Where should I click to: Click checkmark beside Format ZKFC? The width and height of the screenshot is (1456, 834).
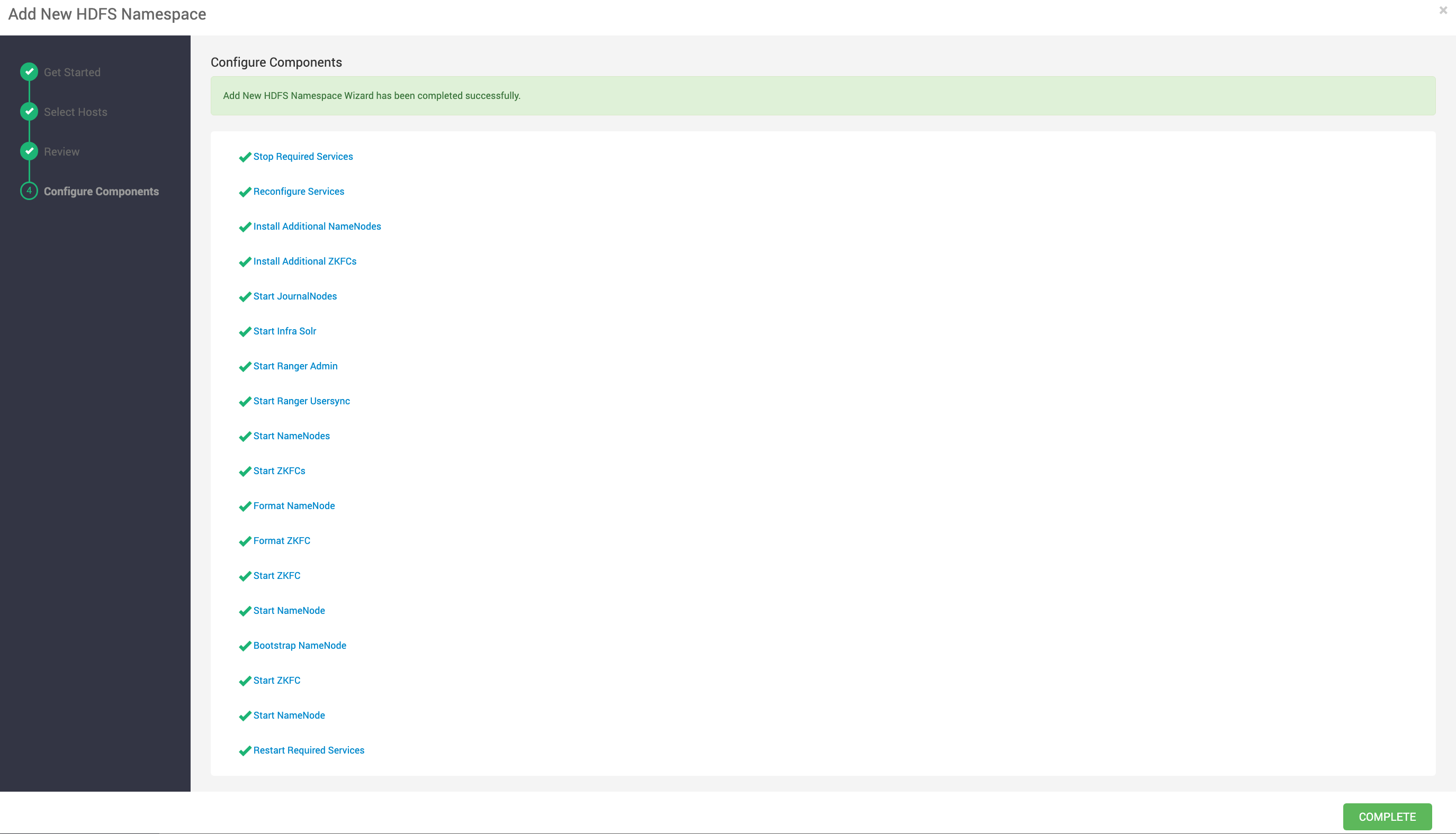(245, 541)
